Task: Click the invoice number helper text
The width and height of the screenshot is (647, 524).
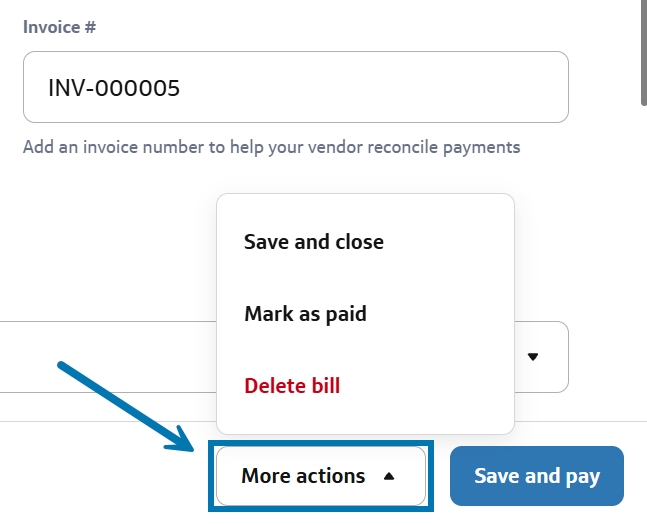Action: click(x=272, y=147)
